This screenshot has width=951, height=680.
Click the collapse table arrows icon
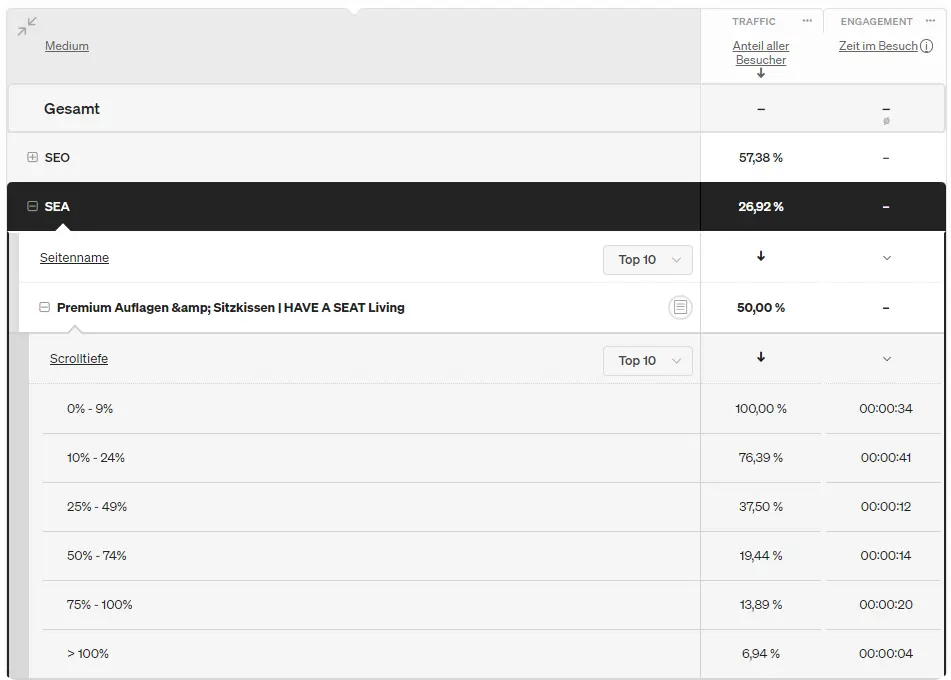(x=27, y=27)
